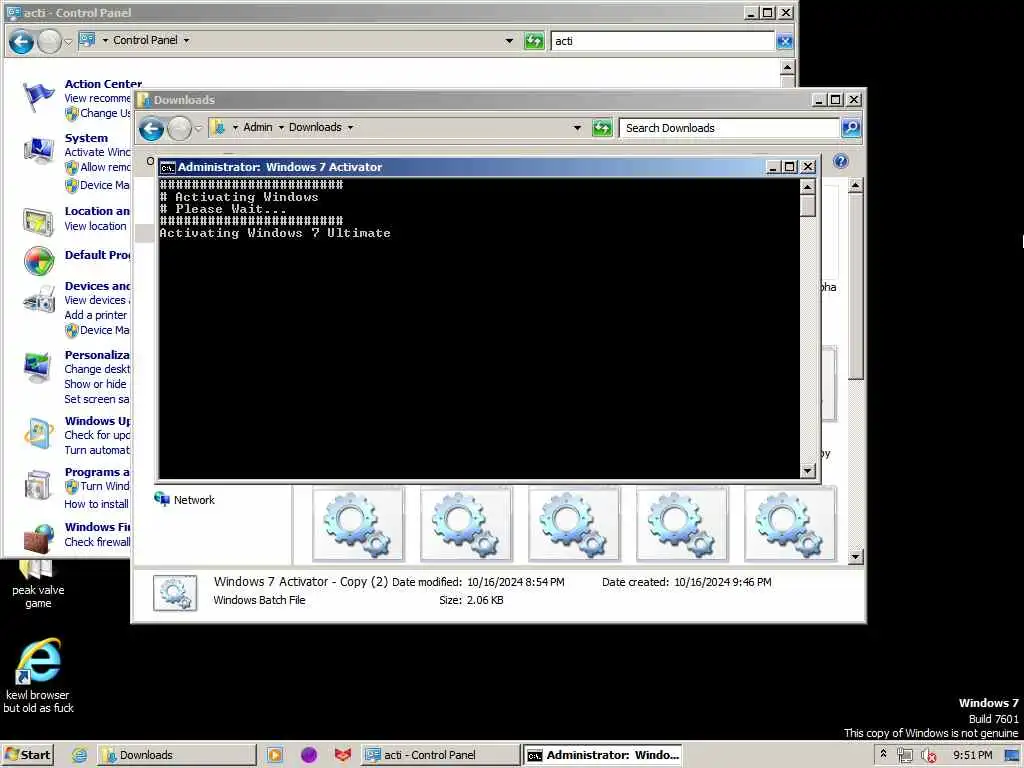This screenshot has width=1024, height=768.
Task: Open the Downloads window help icon
Action: point(840,161)
